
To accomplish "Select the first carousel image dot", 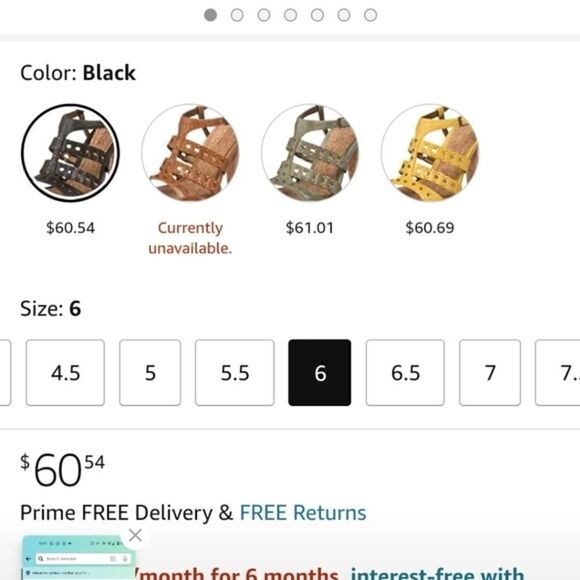I will click(210, 15).
